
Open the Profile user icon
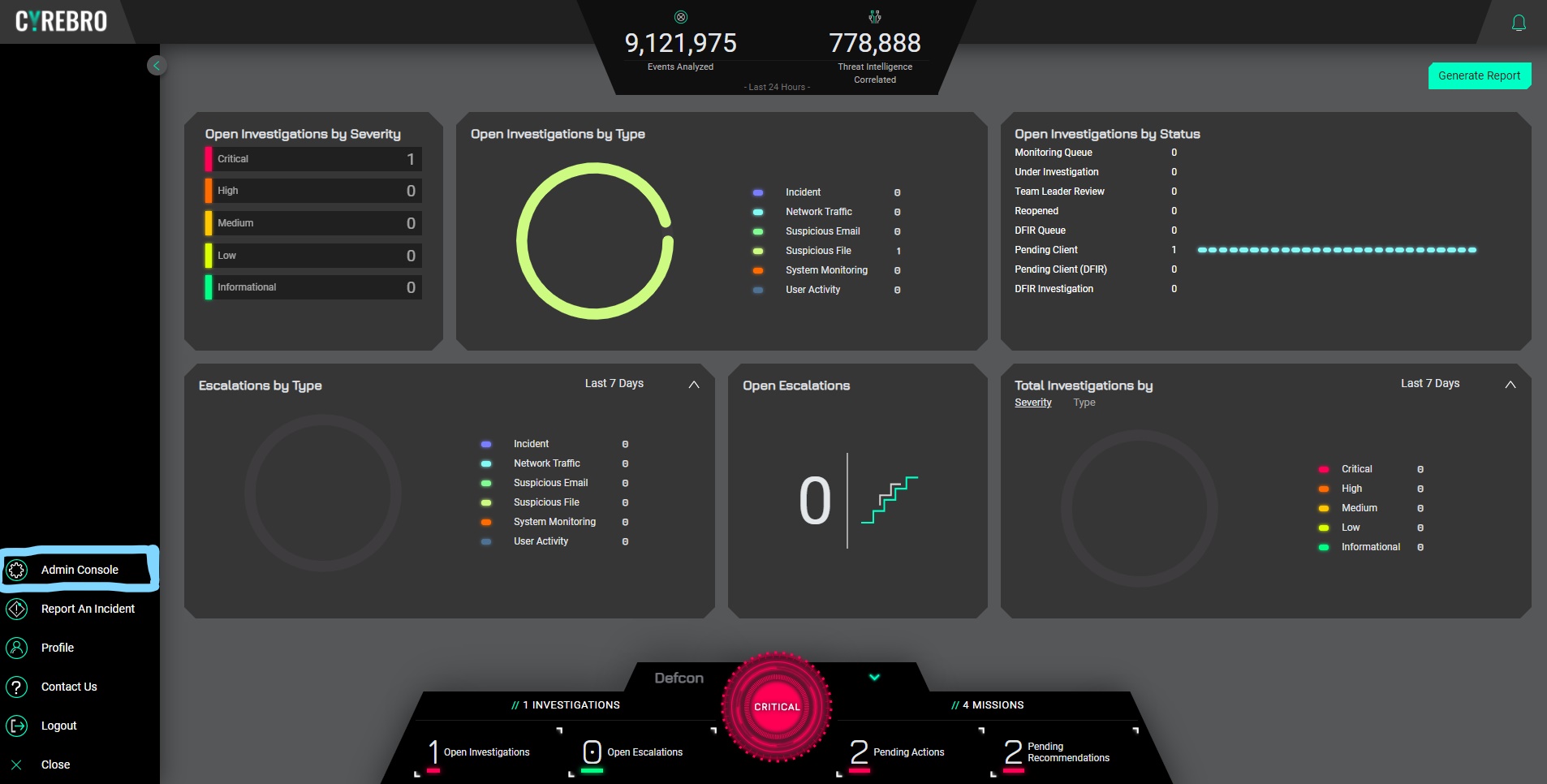pyautogui.click(x=17, y=648)
